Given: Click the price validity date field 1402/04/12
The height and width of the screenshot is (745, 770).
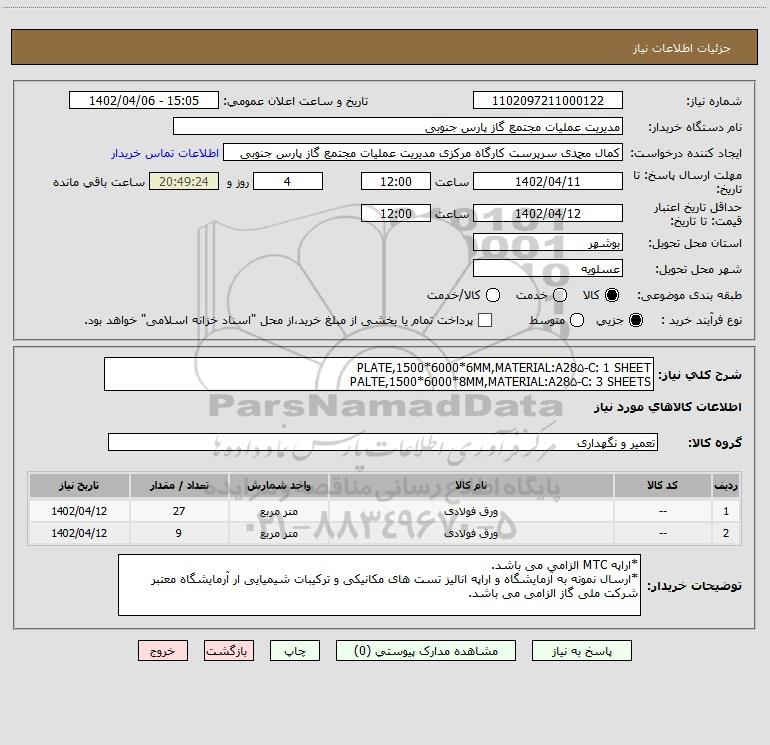Looking at the screenshot, I should tap(548, 213).
